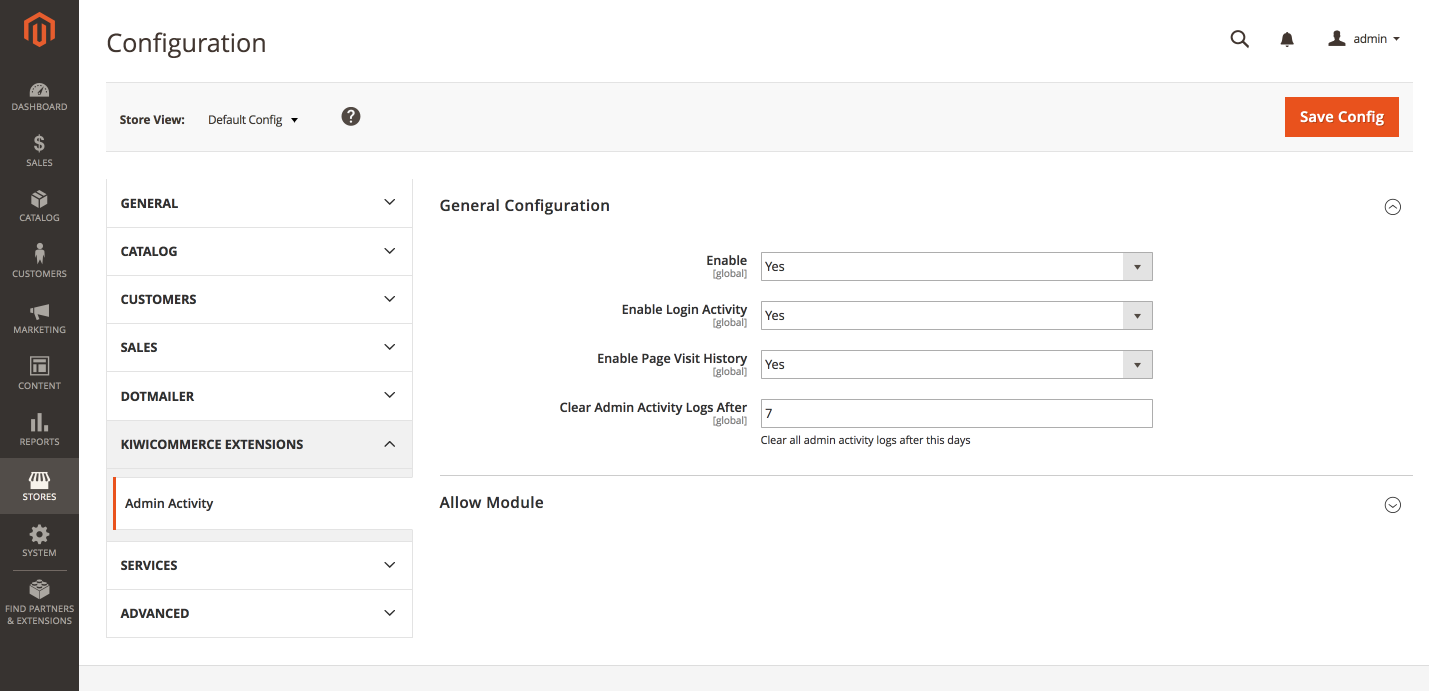Image resolution: width=1429 pixels, height=691 pixels.
Task: Open the Enable Page Visit History dropdown
Action: pos(956,365)
